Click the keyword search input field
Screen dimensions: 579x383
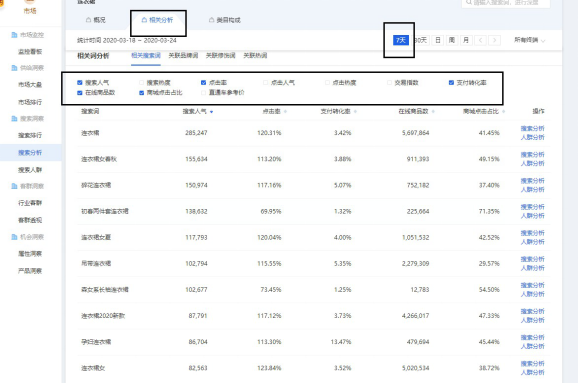(506, 3)
